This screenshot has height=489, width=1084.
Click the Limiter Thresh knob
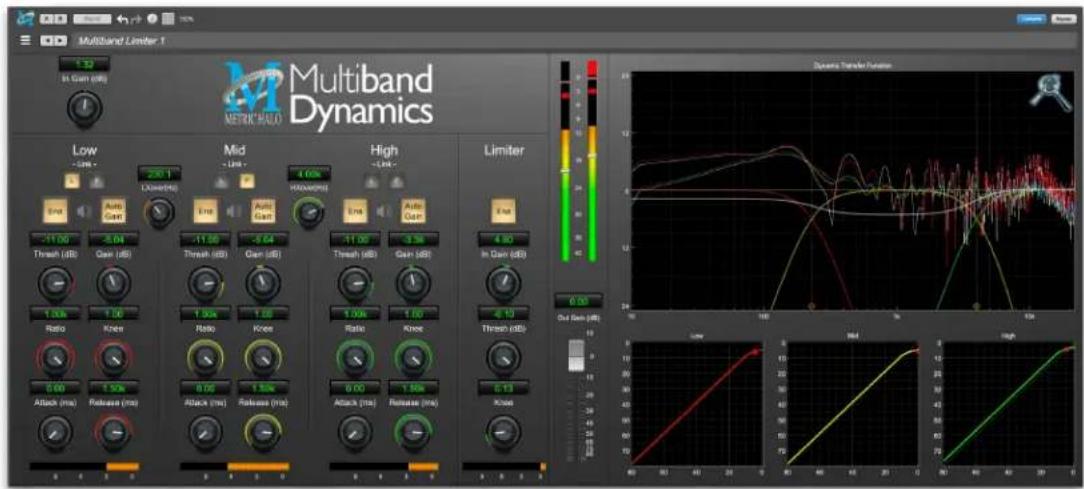click(x=503, y=358)
